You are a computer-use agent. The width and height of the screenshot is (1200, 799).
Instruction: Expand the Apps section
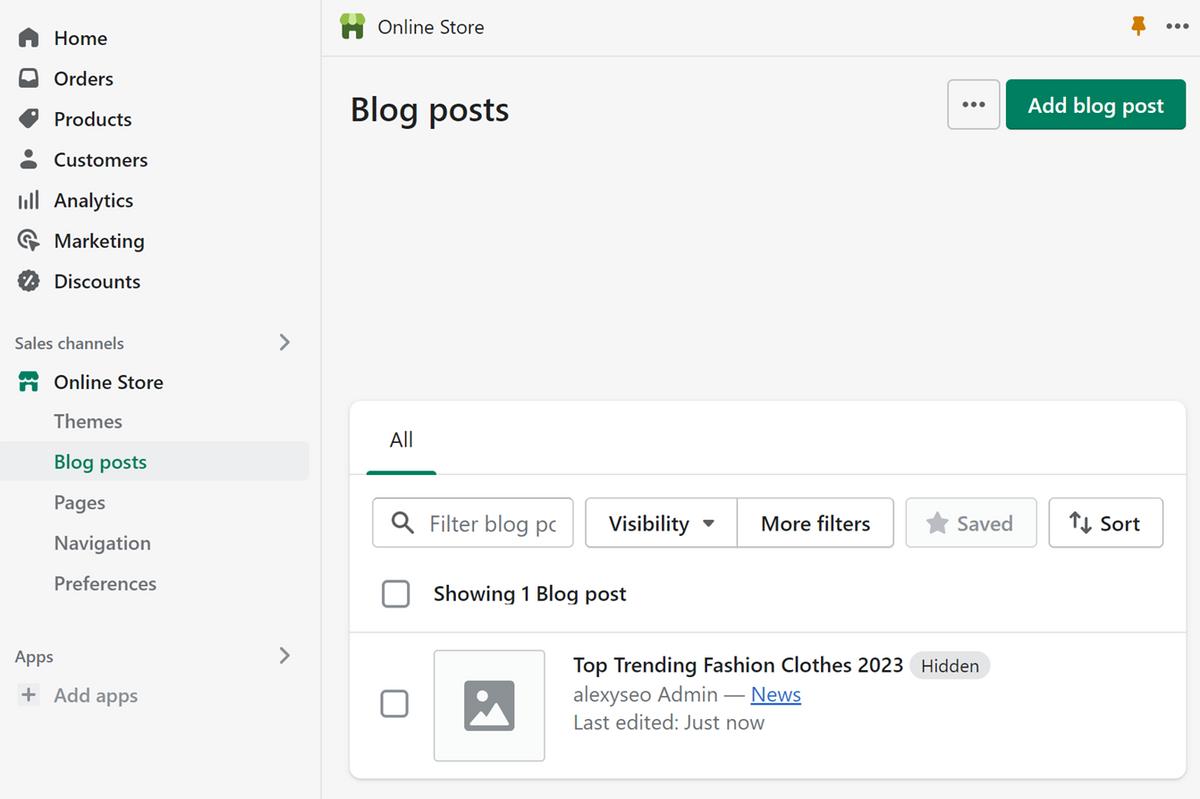285,656
